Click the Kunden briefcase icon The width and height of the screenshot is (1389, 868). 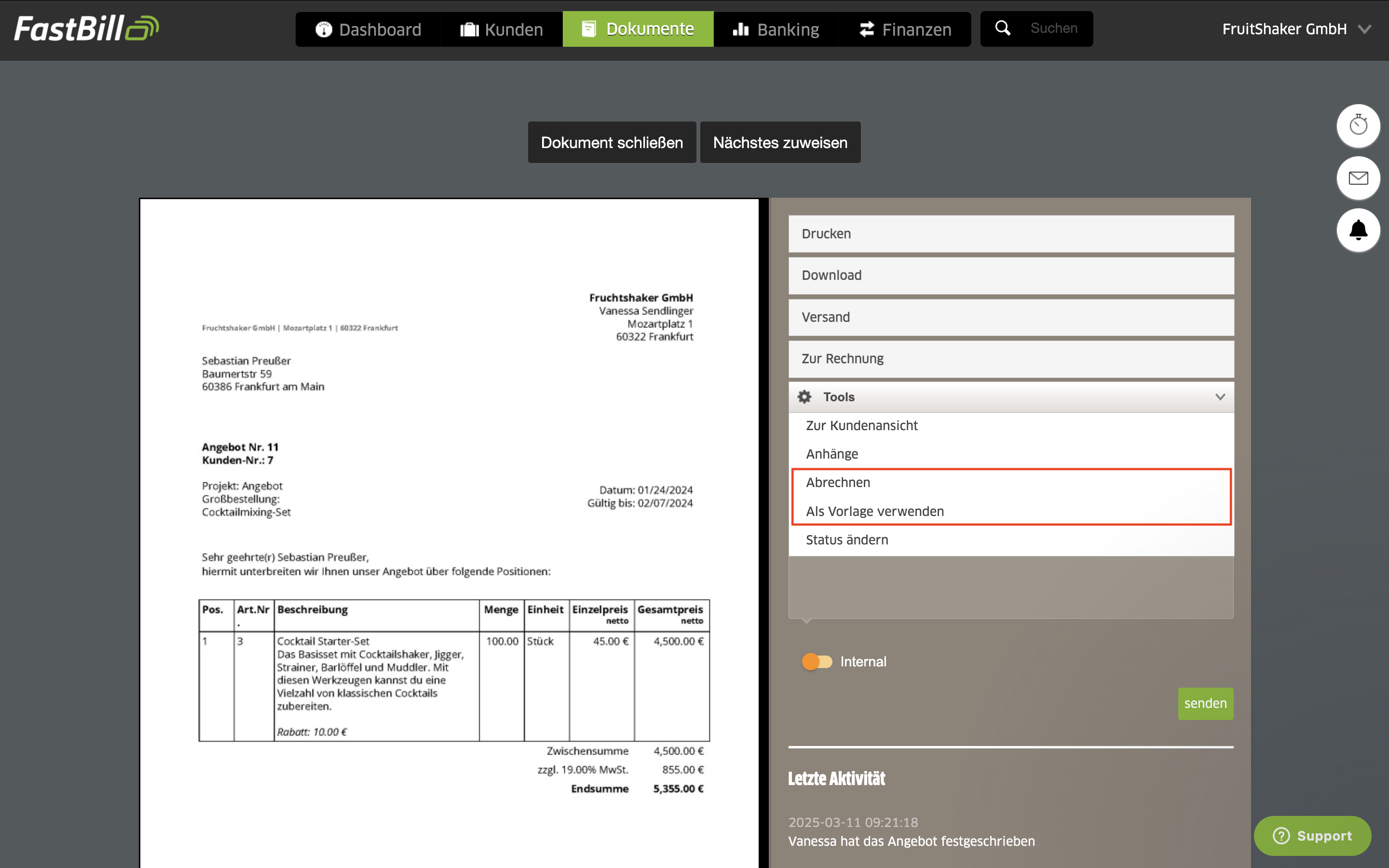(x=469, y=29)
